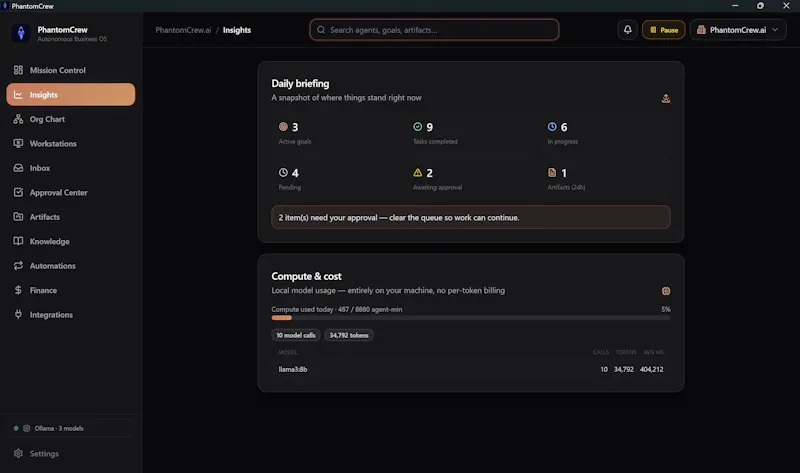Click the '404,212' avg ms value

tap(652, 369)
